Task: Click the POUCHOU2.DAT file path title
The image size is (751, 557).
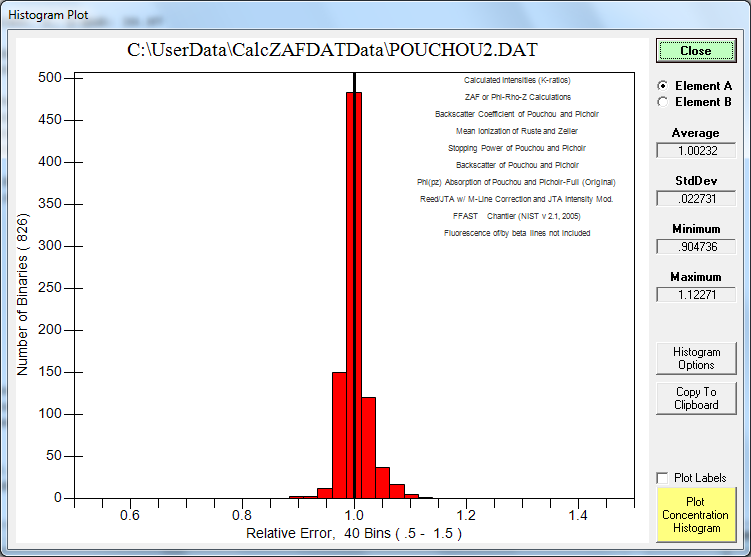Action: pos(334,50)
